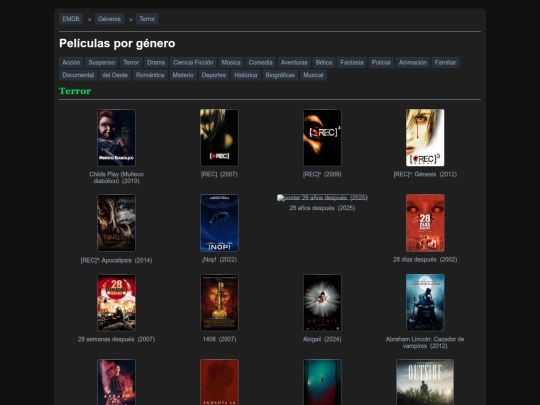Open the [REC] 2007 poster
This screenshot has width=540, height=405.
219,138
